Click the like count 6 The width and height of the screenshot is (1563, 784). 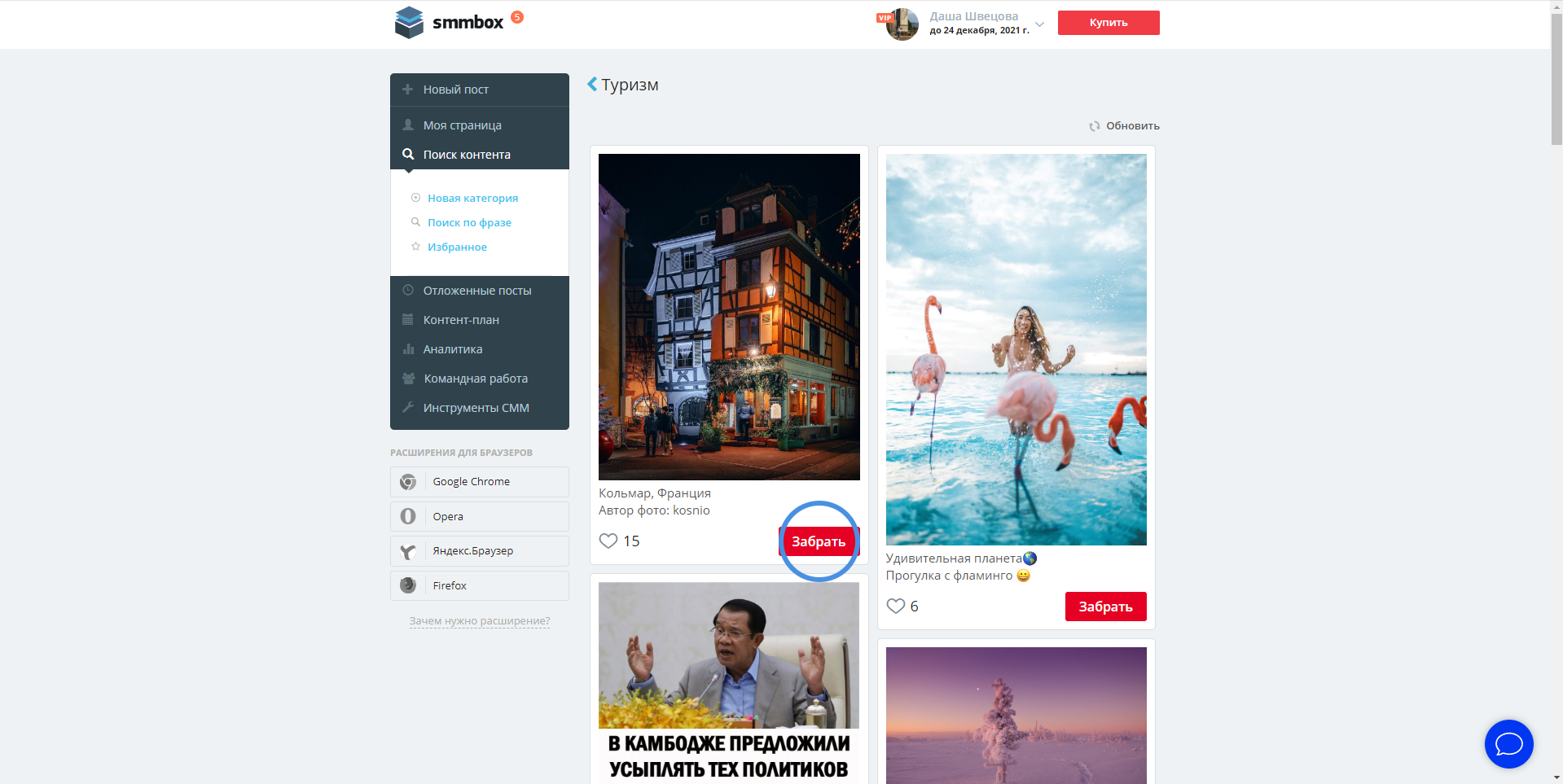914,607
